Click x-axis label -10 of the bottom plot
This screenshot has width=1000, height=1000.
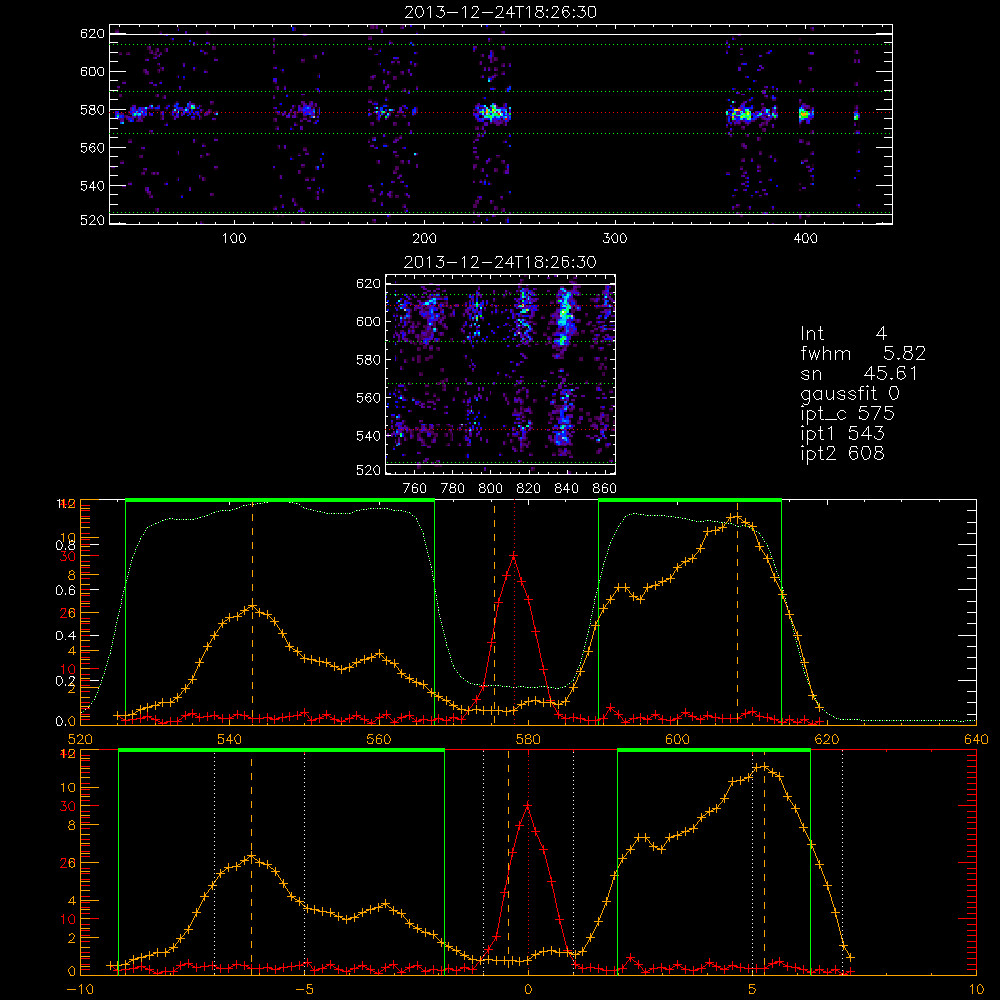(80, 990)
